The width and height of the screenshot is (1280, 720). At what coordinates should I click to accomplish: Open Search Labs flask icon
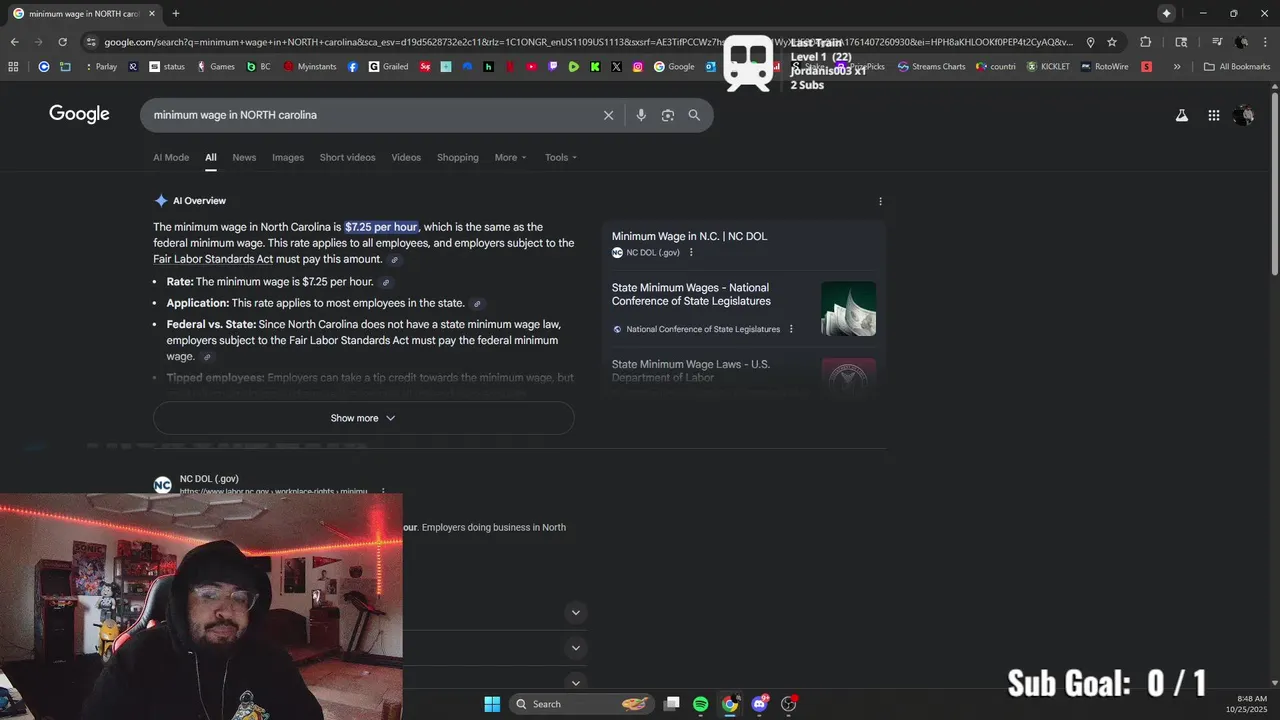pyautogui.click(x=1182, y=115)
